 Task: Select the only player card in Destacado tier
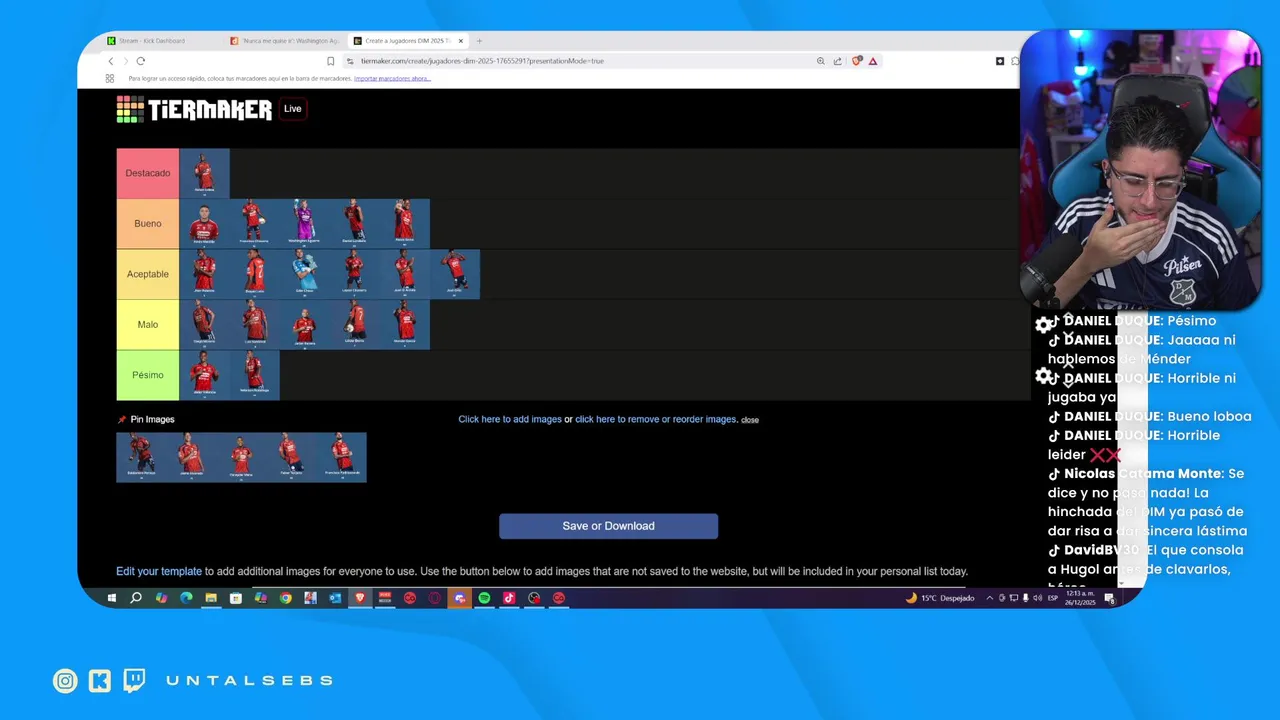pyautogui.click(x=204, y=173)
